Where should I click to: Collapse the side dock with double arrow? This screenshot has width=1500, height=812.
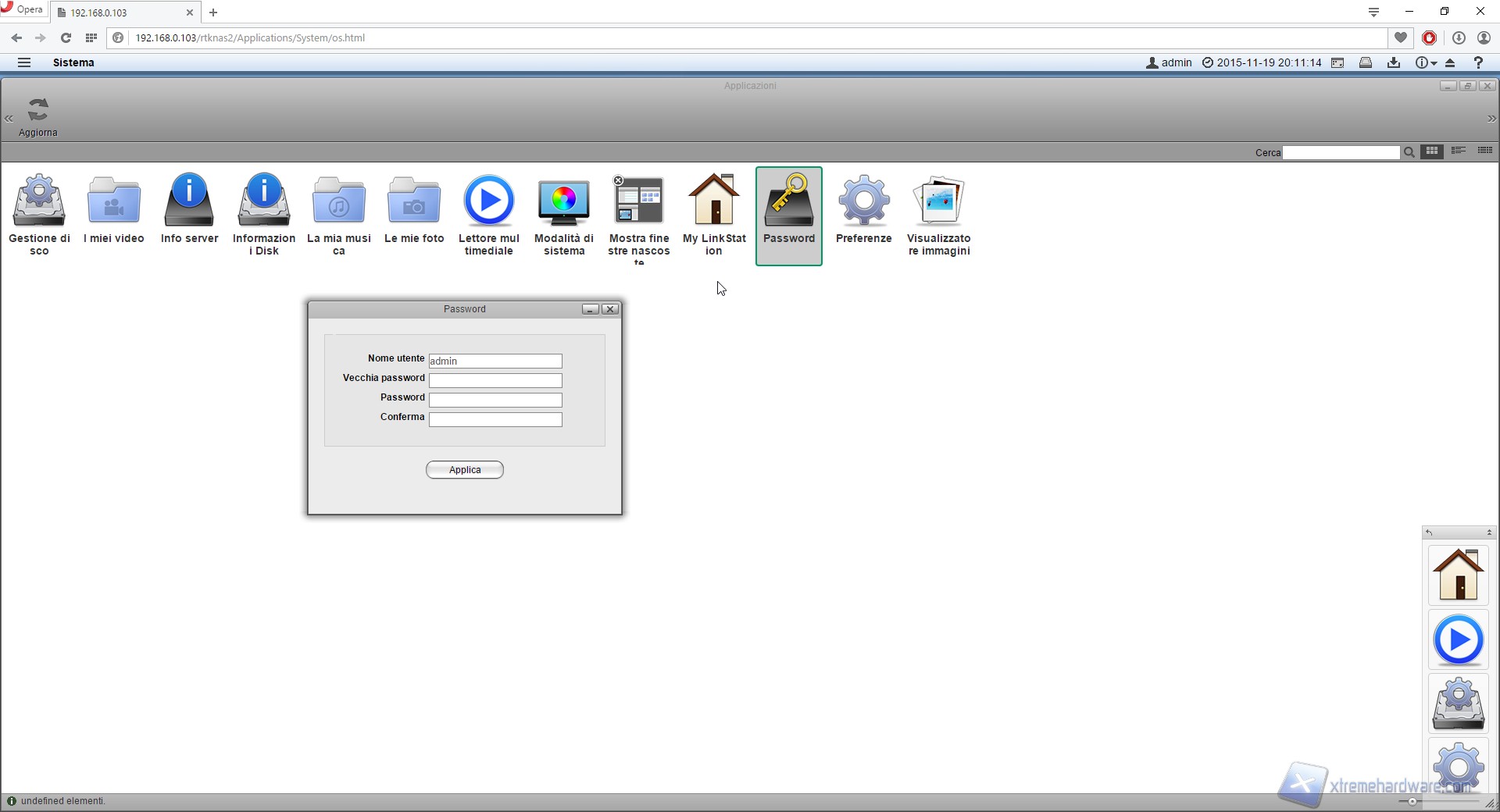tap(1489, 532)
